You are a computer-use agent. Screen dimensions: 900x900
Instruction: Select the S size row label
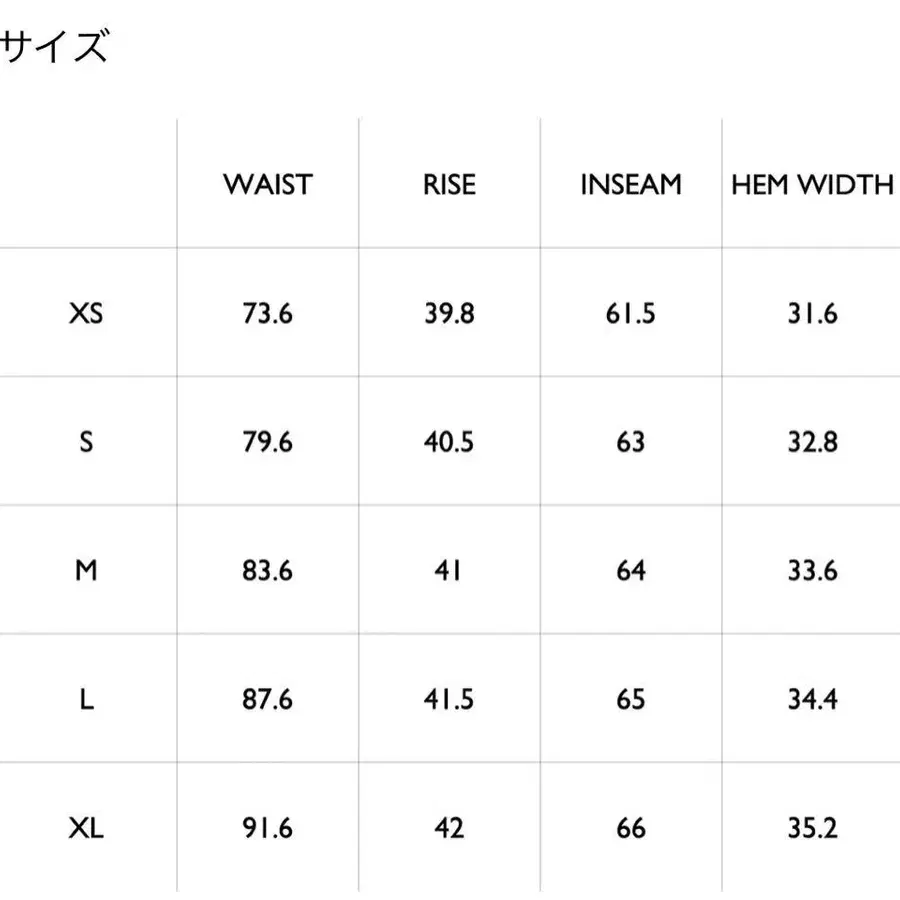pos(86,442)
